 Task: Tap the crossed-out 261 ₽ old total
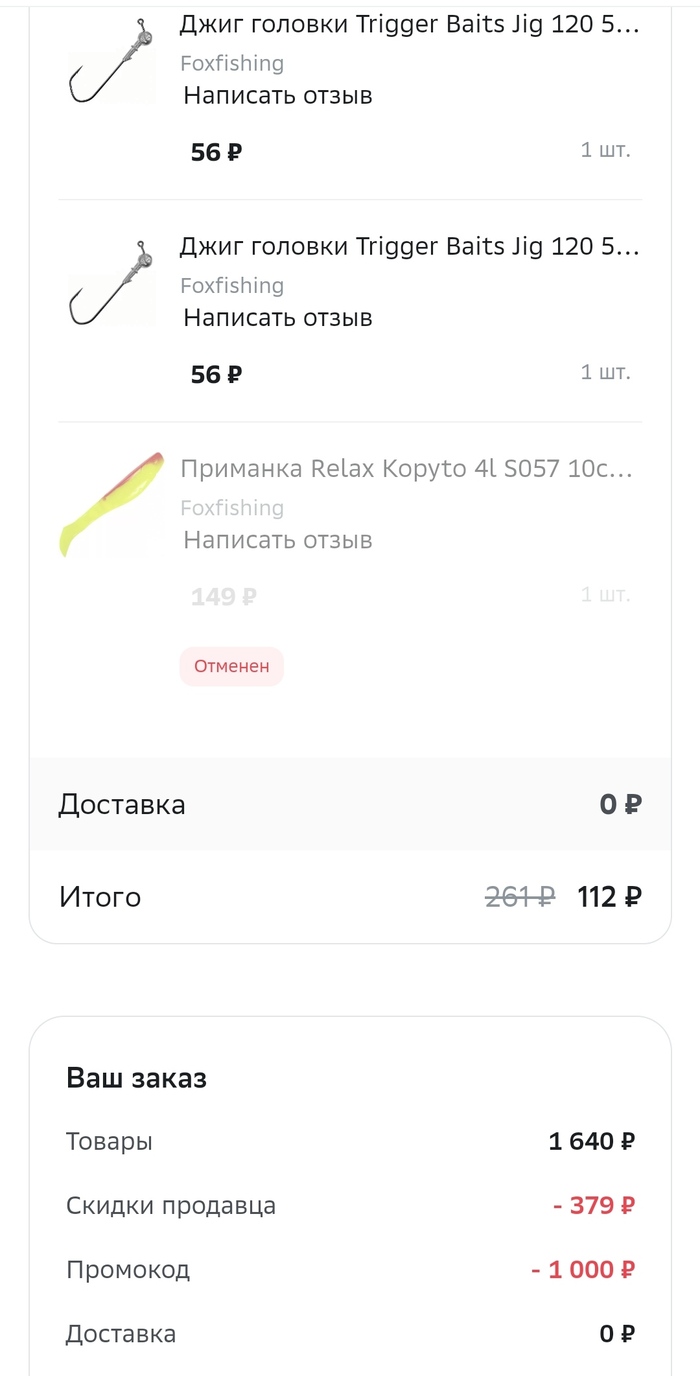(519, 897)
